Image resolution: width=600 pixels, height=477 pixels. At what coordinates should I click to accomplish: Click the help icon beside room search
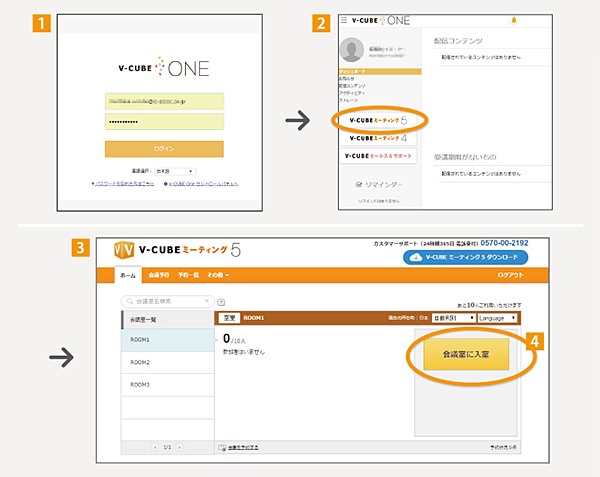tap(221, 302)
